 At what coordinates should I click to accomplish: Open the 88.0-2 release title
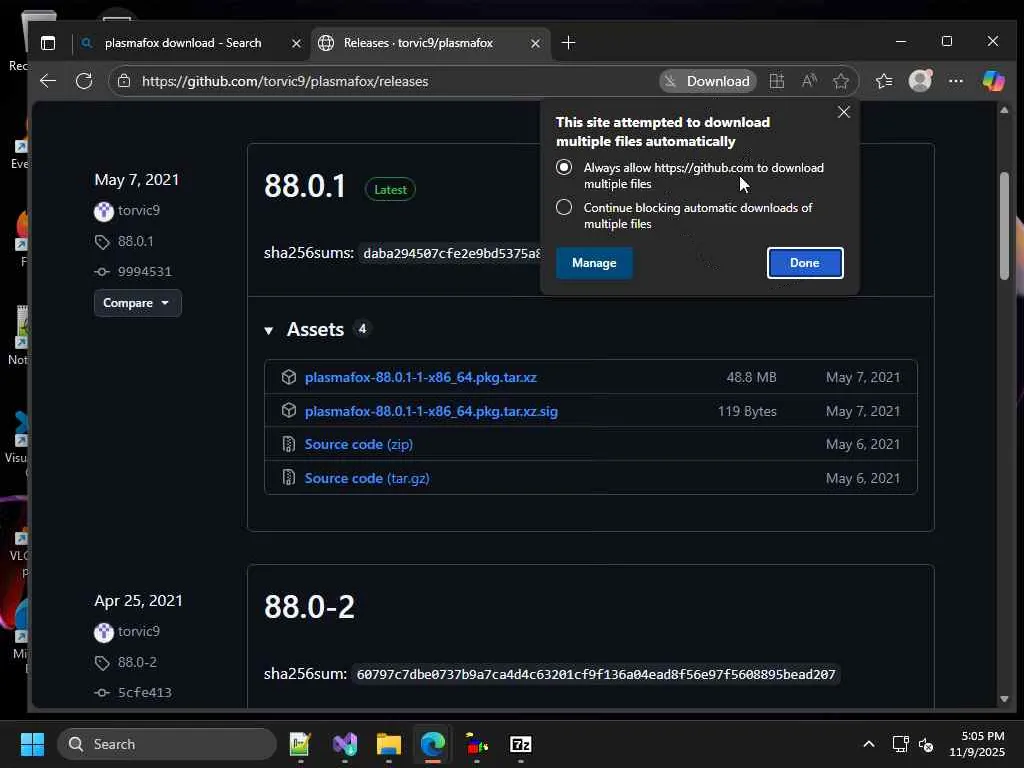[310, 607]
